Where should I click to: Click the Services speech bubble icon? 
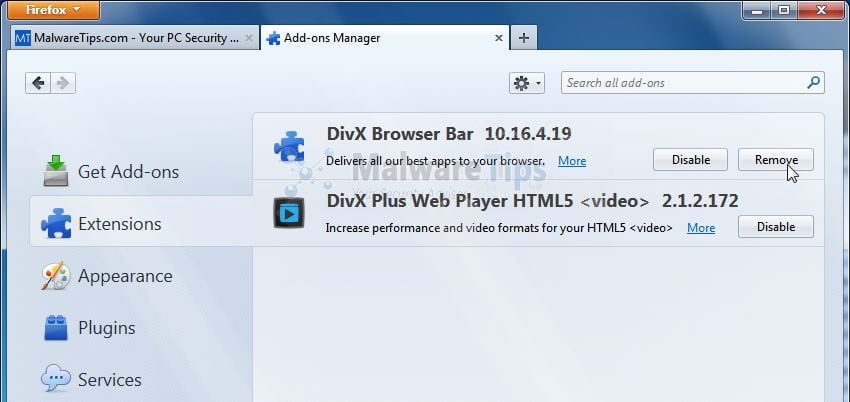point(56,378)
